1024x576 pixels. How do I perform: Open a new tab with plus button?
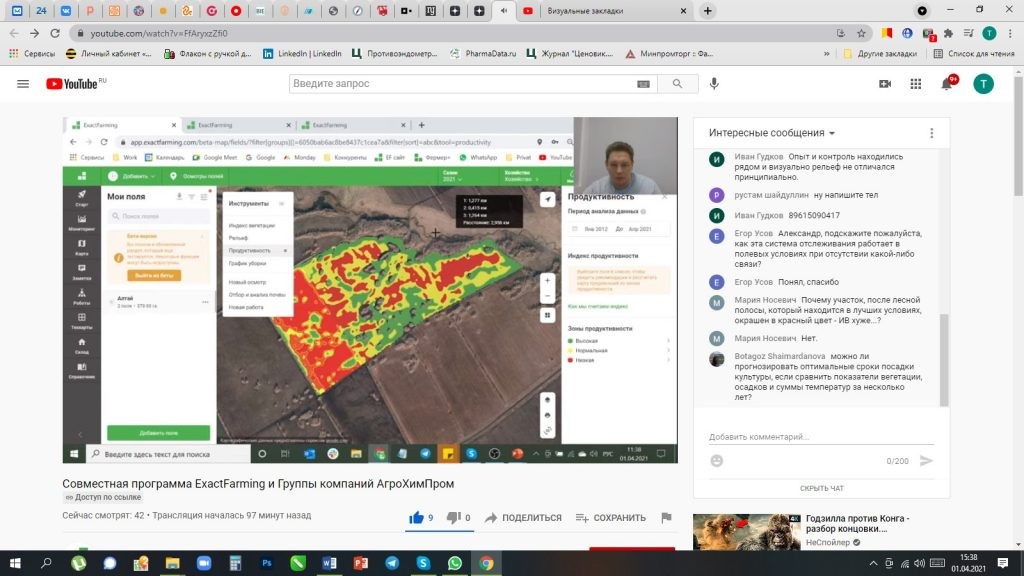point(707,10)
